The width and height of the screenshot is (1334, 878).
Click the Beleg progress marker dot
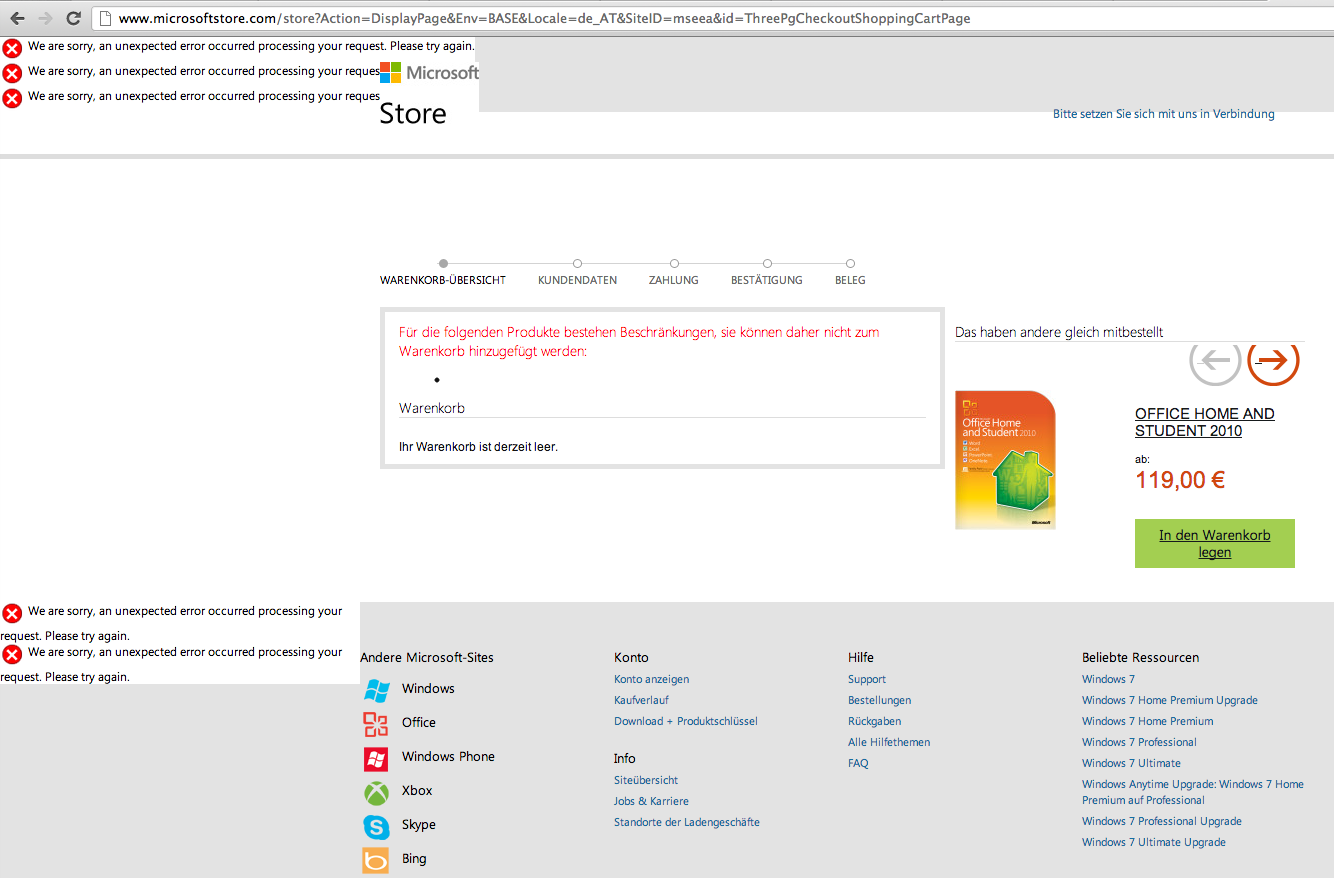pyautogui.click(x=850, y=264)
